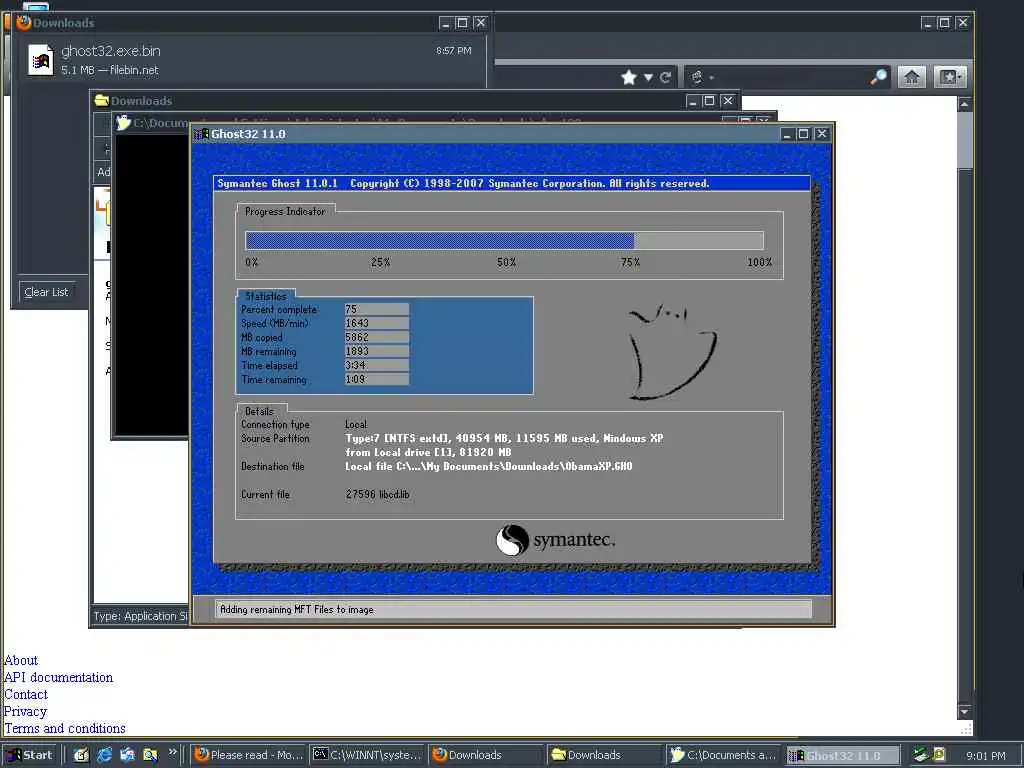Click the bookmark star icon in Firefox
1024x768 pixels.
pyautogui.click(x=629, y=78)
